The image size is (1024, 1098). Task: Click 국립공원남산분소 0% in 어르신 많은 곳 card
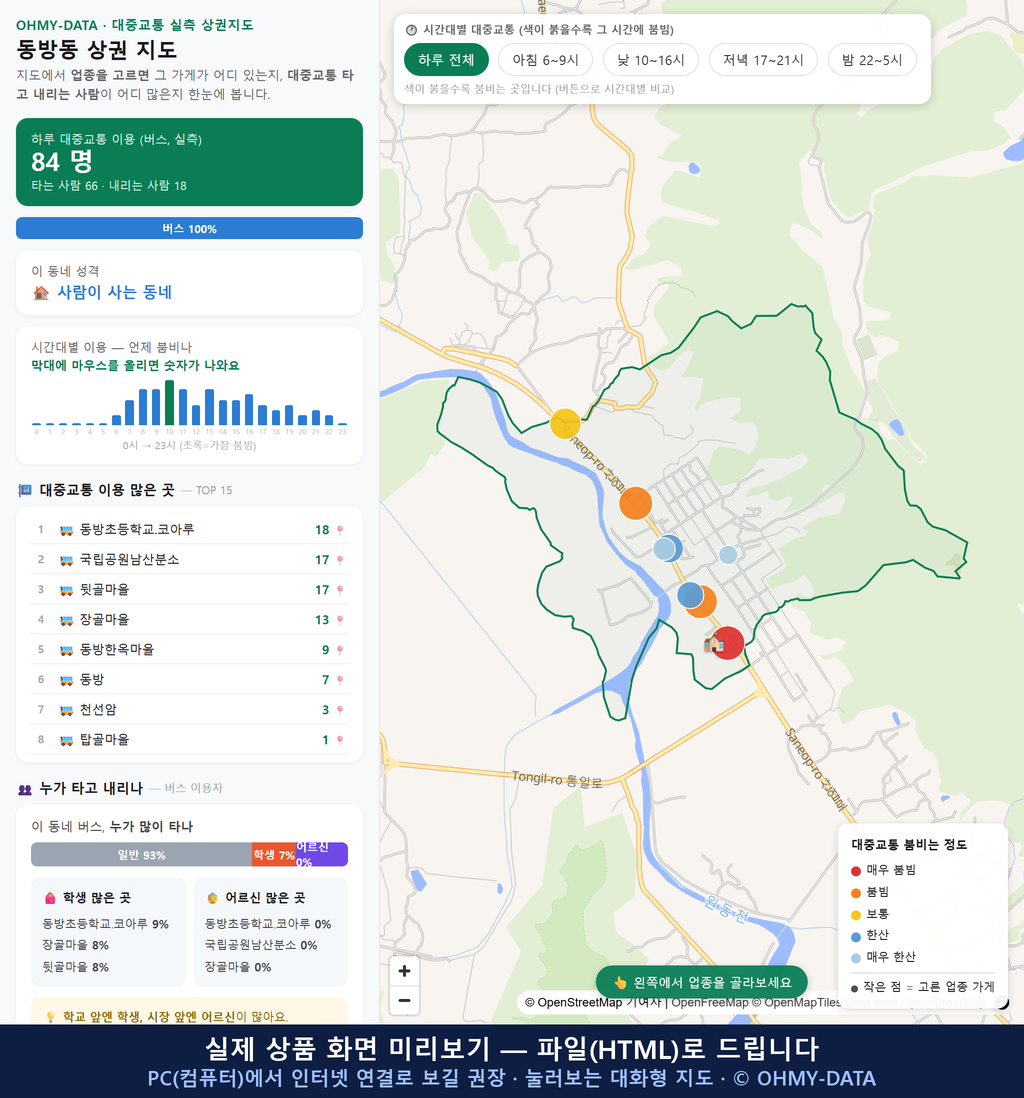pos(261,945)
